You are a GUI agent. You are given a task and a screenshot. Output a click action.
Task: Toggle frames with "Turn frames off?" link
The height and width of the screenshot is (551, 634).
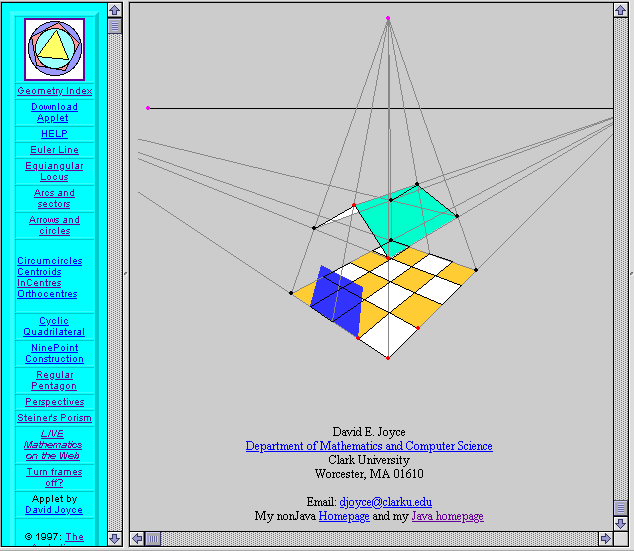click(x=55, y=476)
